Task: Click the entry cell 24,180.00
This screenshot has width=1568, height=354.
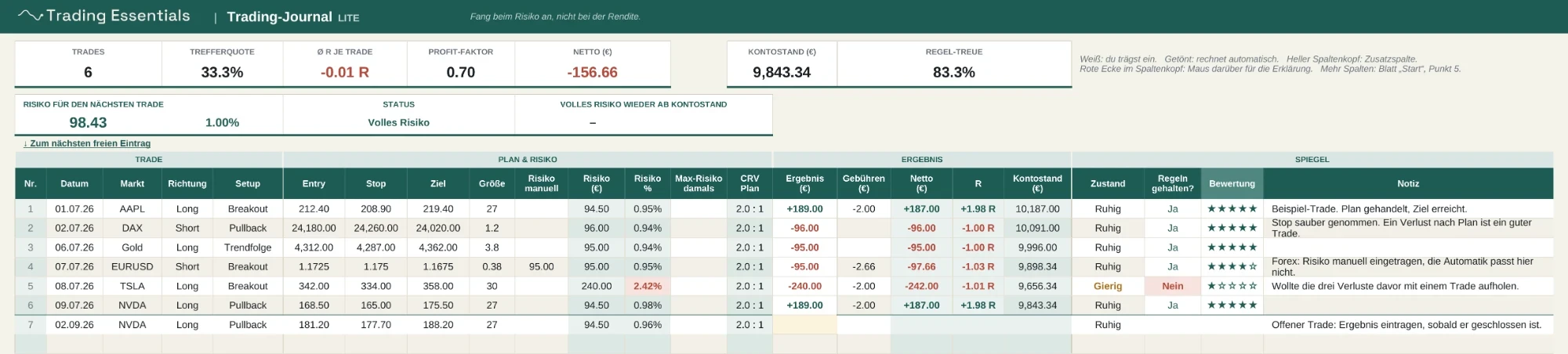Action: pos(314,228)
